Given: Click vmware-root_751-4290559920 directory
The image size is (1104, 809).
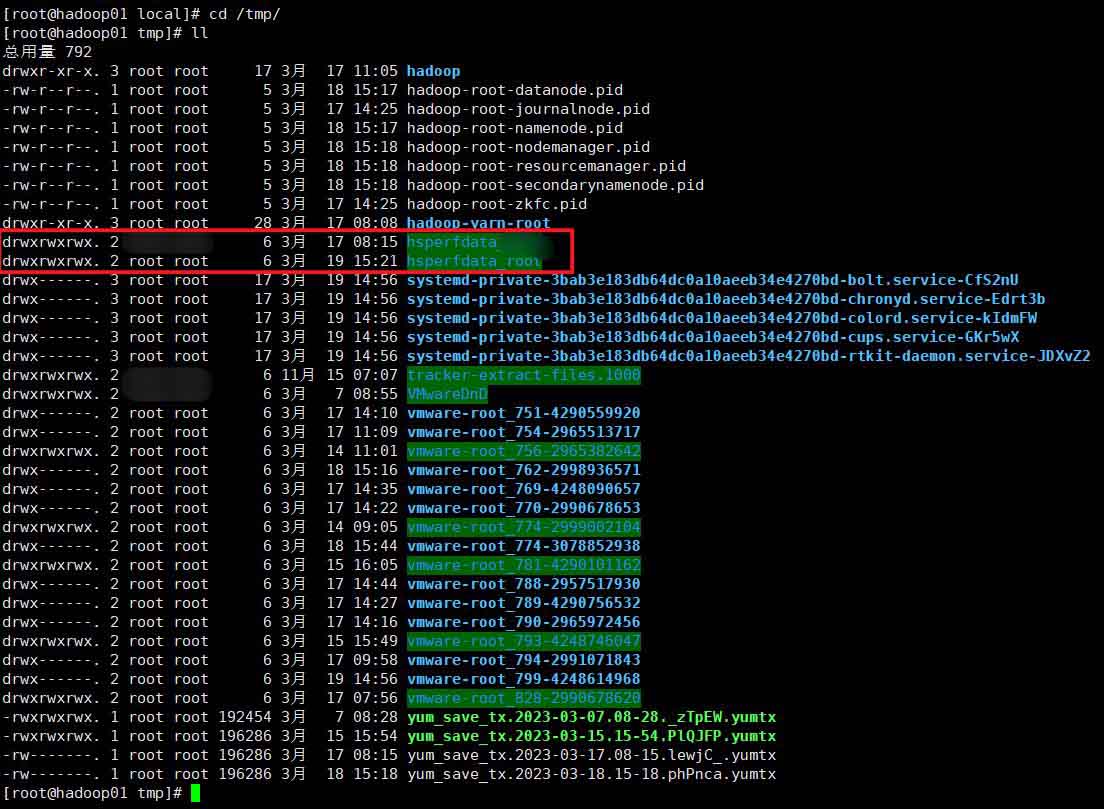Looking at the screenshot, I should pyautogui.click(x=523, y=413).
